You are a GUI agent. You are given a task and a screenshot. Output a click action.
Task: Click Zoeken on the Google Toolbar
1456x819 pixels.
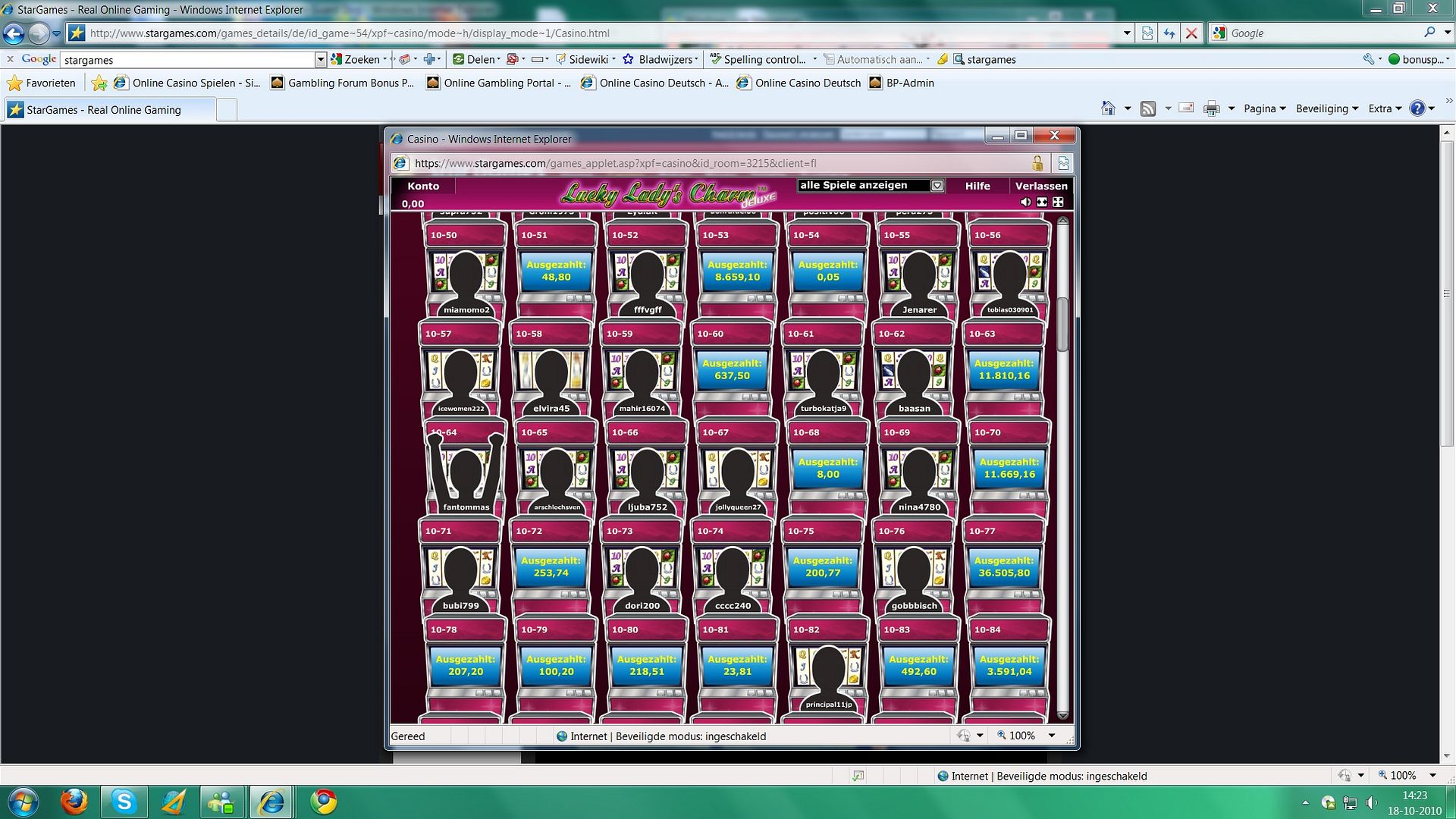point(359,59)
